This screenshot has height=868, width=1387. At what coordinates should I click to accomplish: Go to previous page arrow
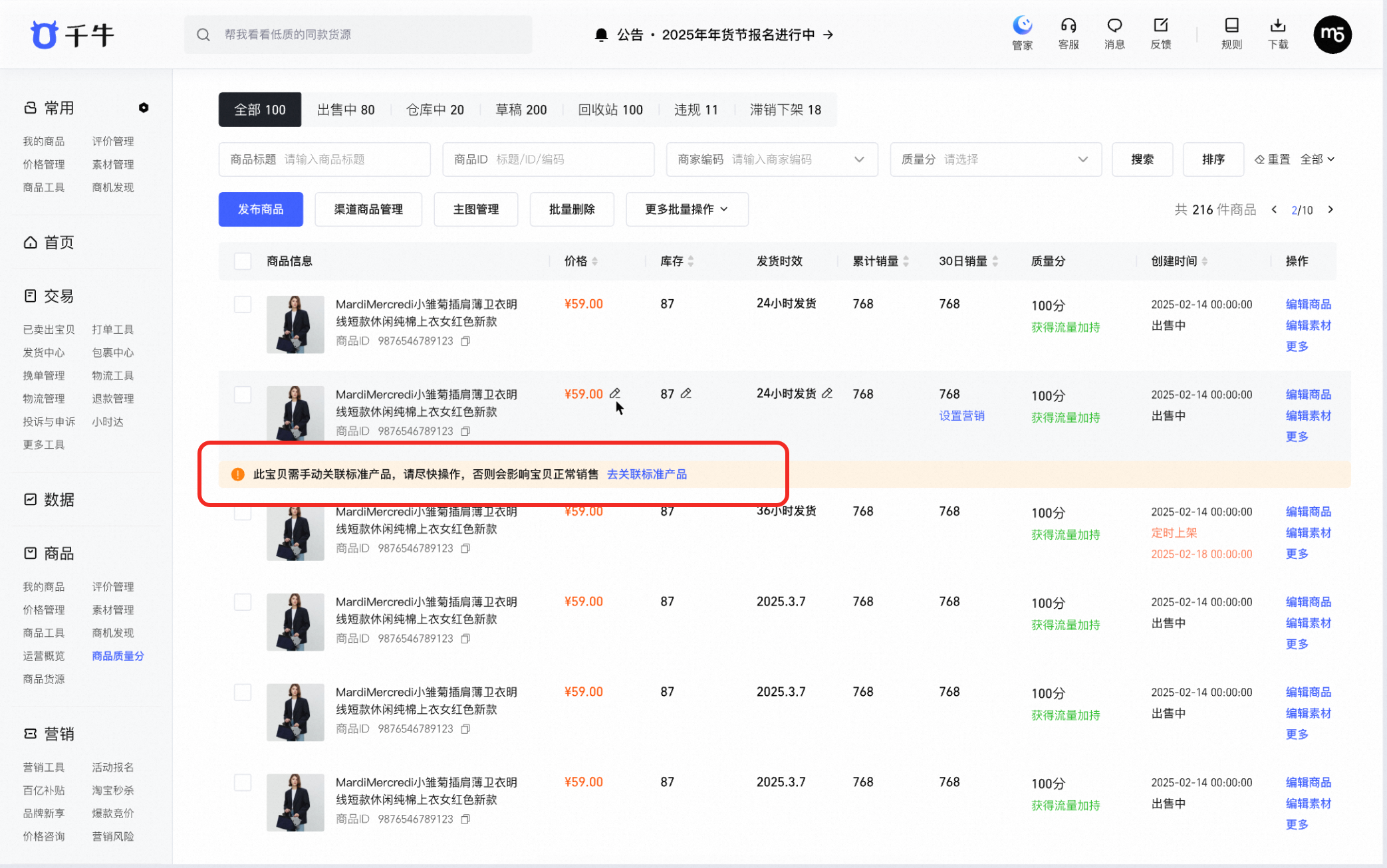coord(1274,209)
